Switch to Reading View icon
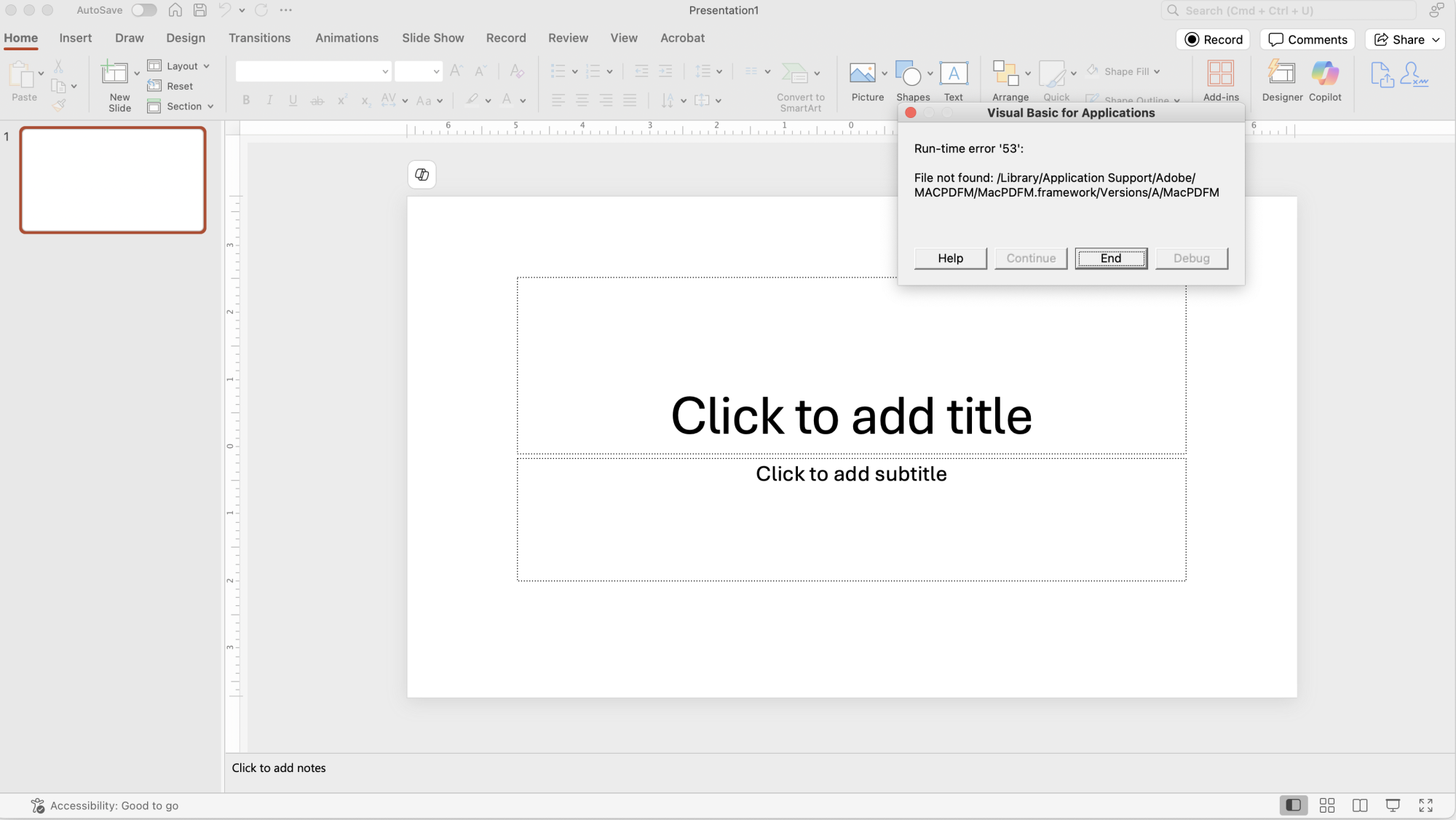Screen dimensions: 1456x820 pyautogui.click(x=1360, y=805)
